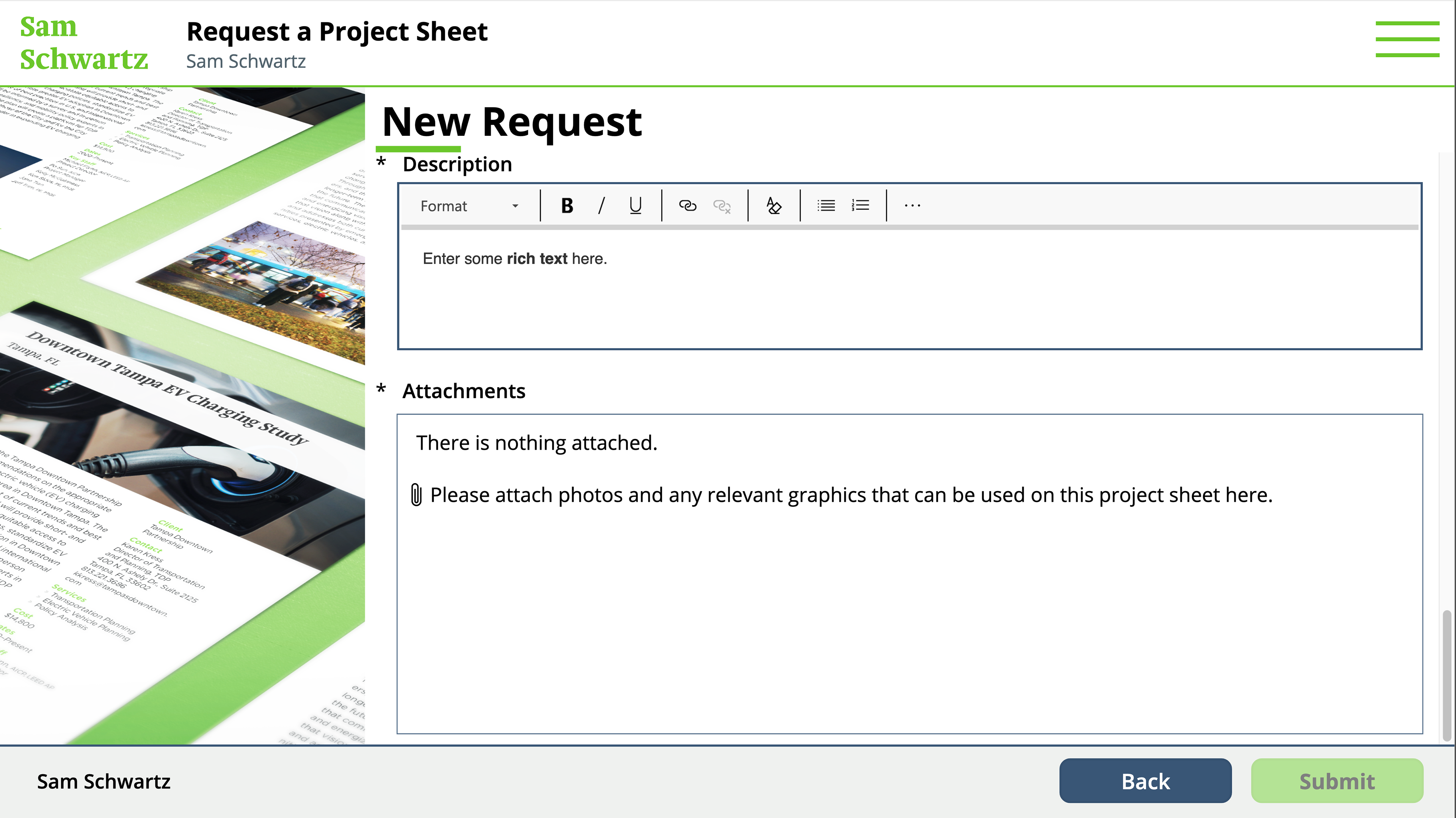Click the Sam Schwartz green logo

(83, 43)
